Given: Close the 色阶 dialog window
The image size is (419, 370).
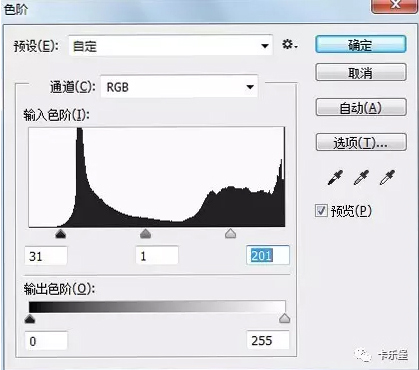Looking at the screenshot, I should coord(395,5).
